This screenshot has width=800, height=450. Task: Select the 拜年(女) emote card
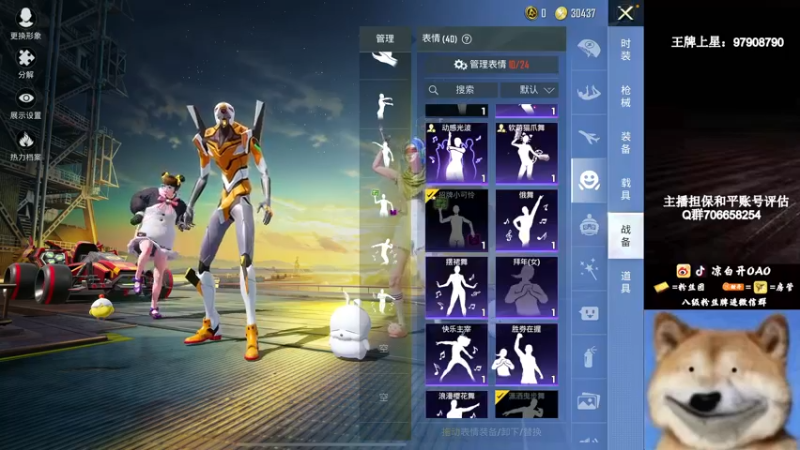527,287
